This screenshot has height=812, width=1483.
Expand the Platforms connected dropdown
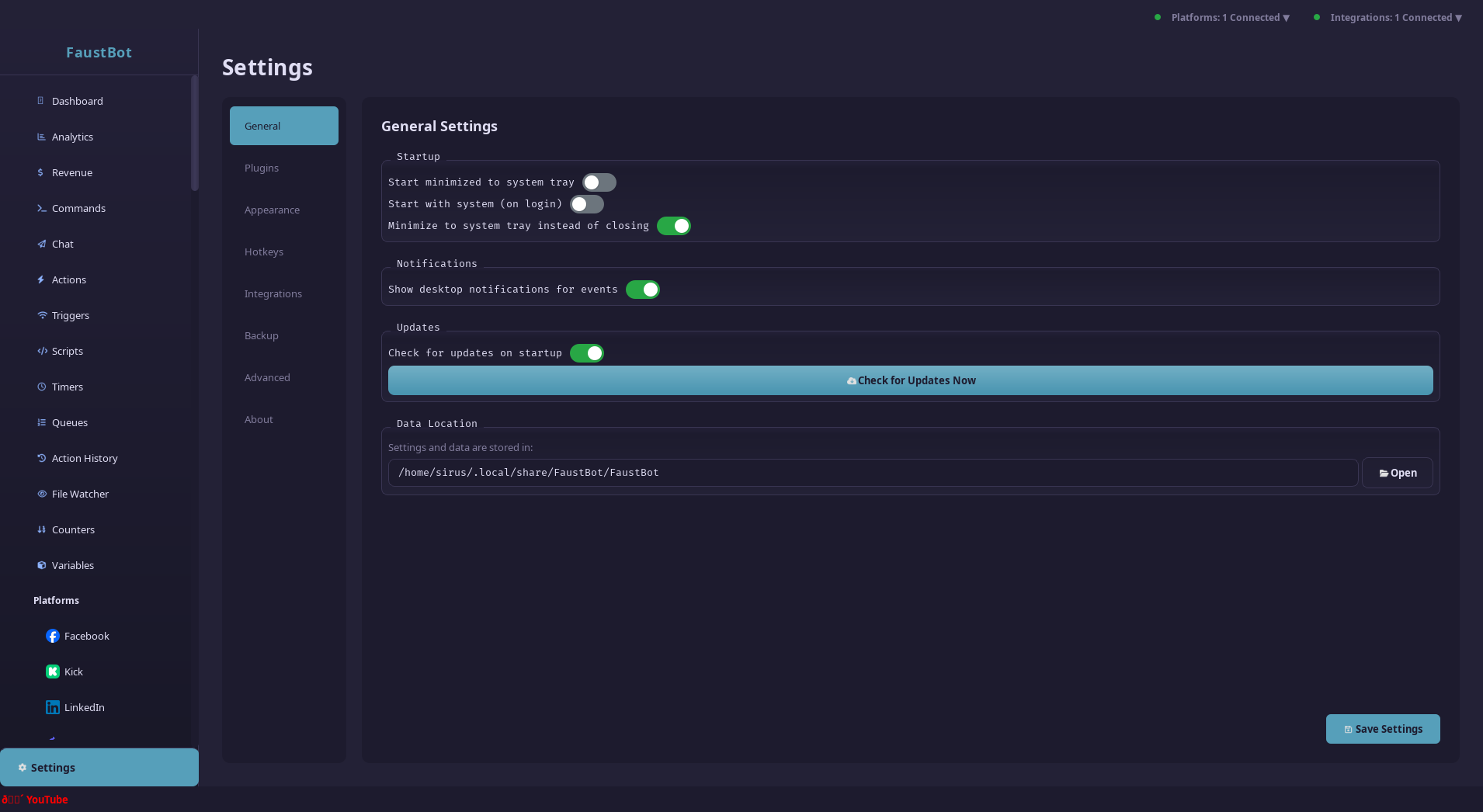(1229, 17)
